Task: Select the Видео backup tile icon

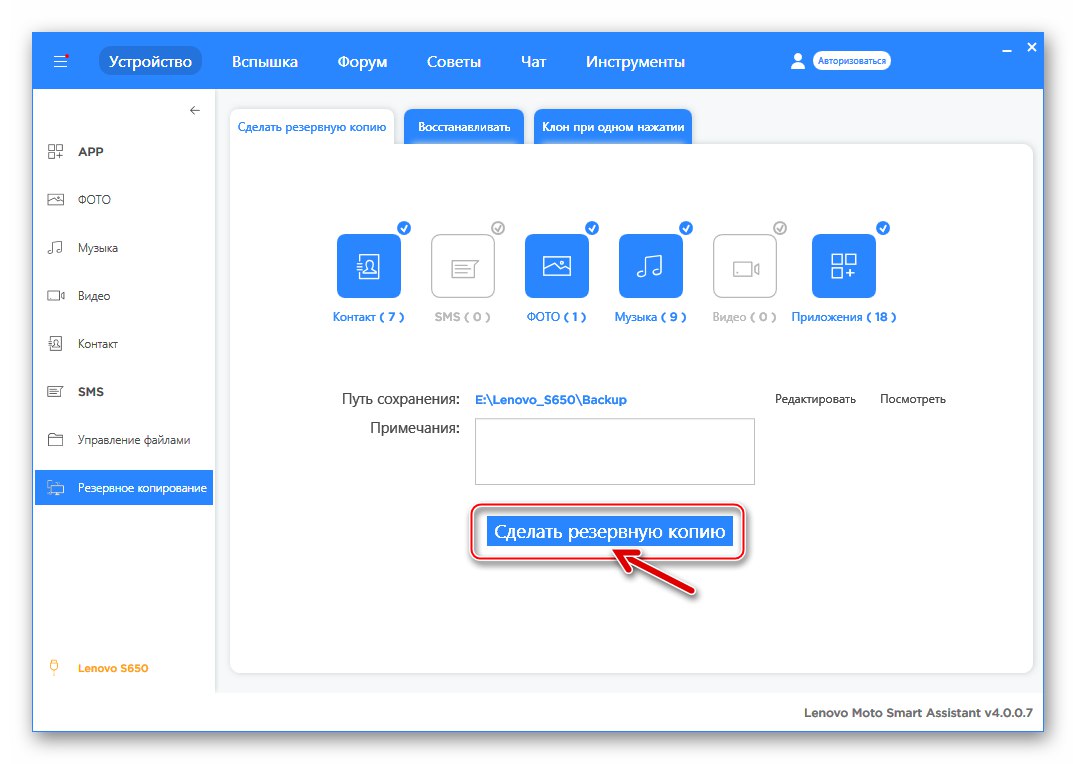Action: (x=745, y=266)
